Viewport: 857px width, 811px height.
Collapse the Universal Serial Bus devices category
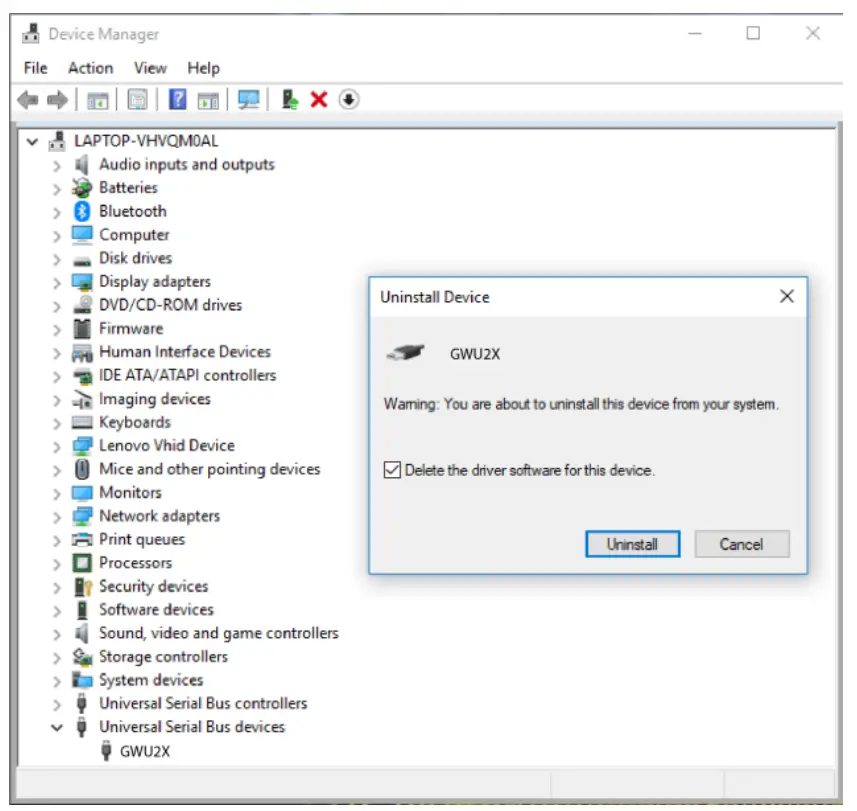(57, 727)
